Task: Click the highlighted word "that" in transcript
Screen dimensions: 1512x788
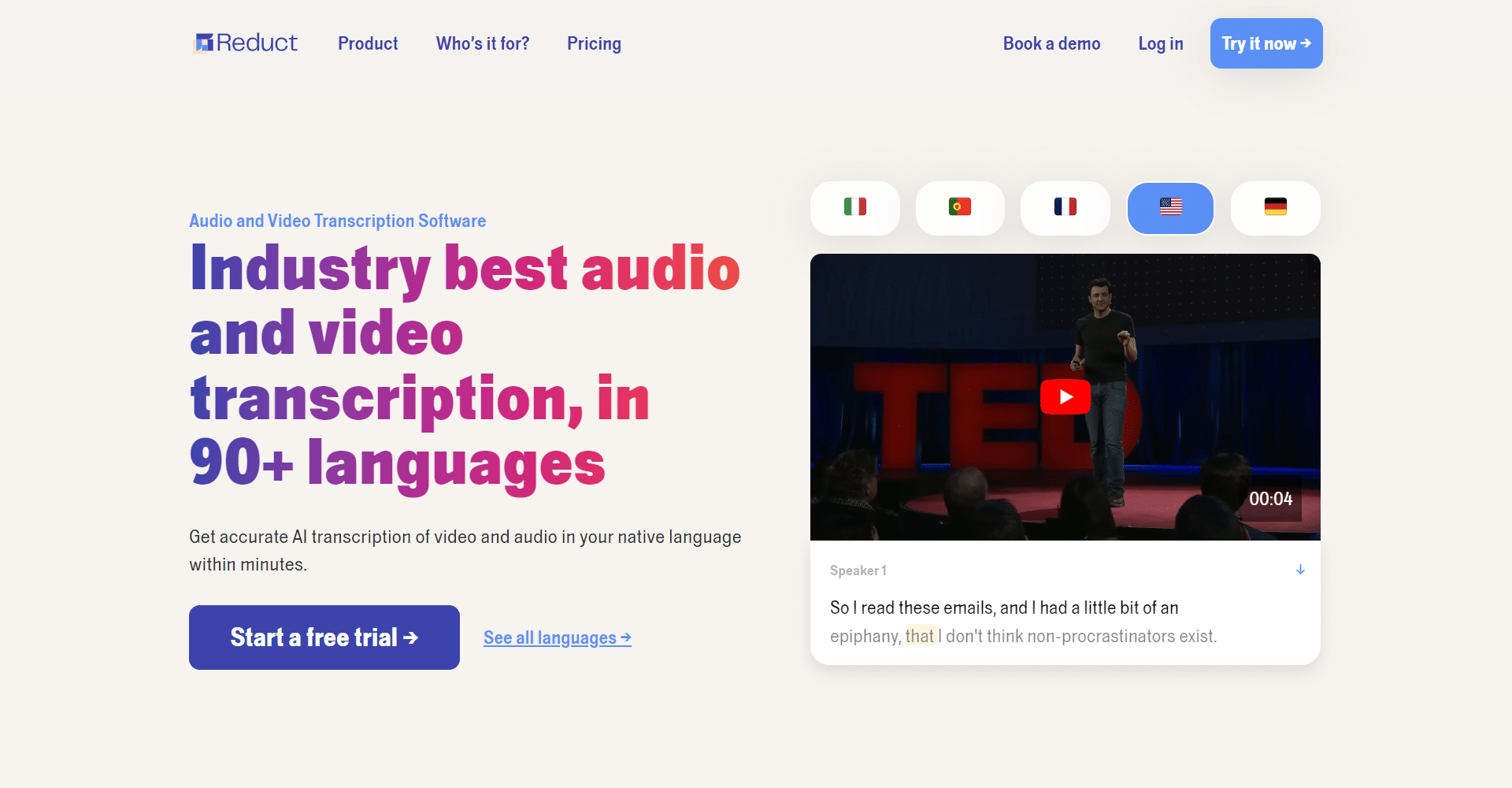Action: pos(920,636)
